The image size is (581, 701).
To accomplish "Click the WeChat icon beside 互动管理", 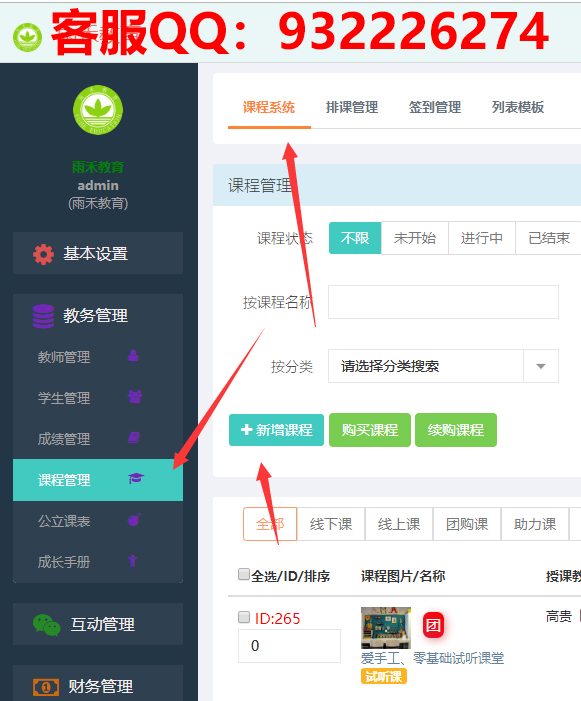I will [46, 625].
